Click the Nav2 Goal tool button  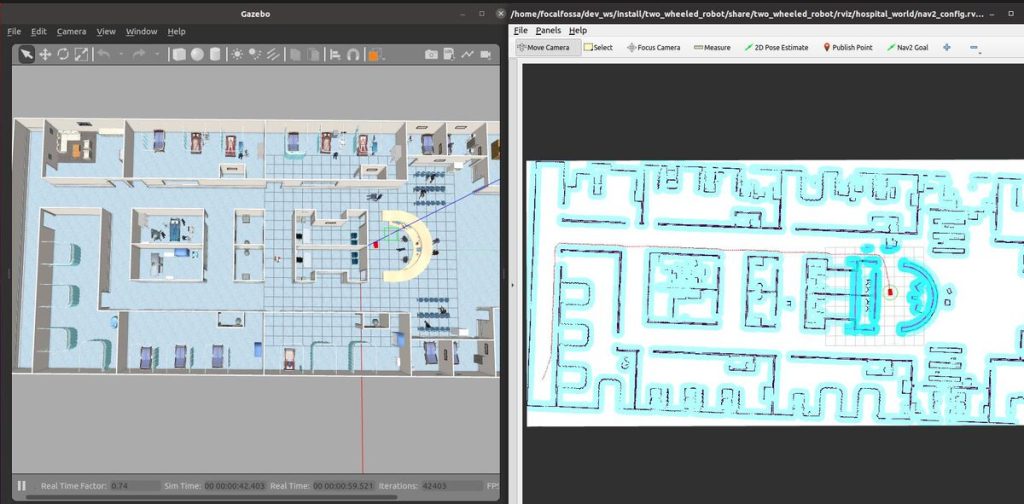(x=906, y=47)
